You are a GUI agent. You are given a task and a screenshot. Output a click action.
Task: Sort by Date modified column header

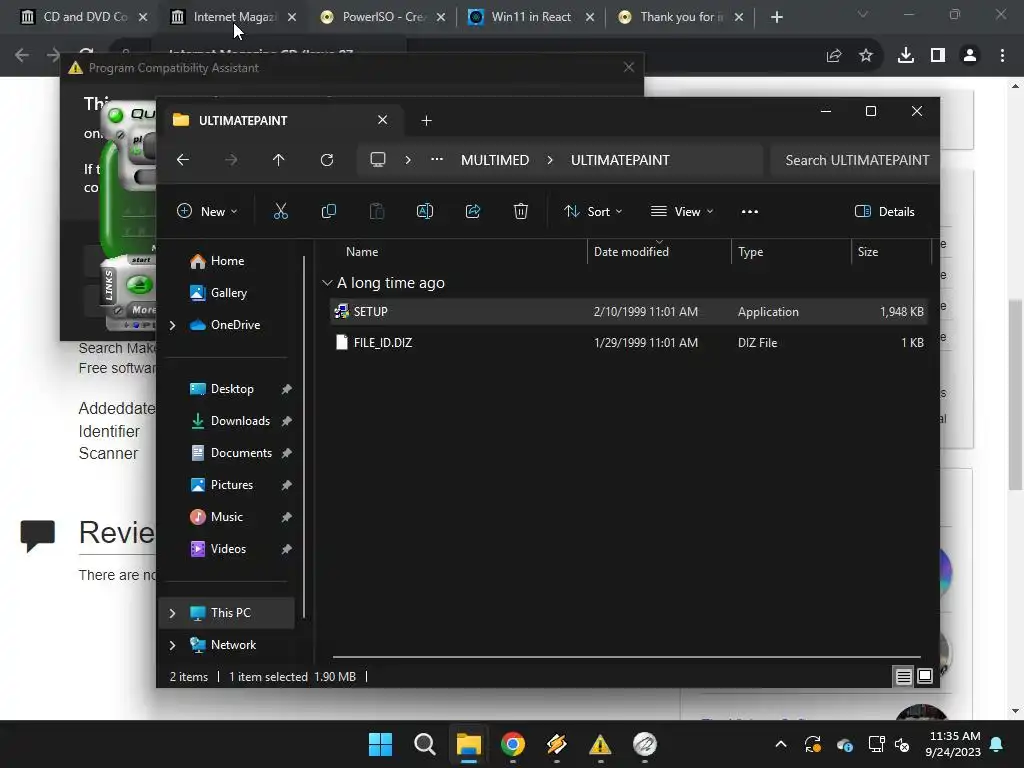pos(659,251)
